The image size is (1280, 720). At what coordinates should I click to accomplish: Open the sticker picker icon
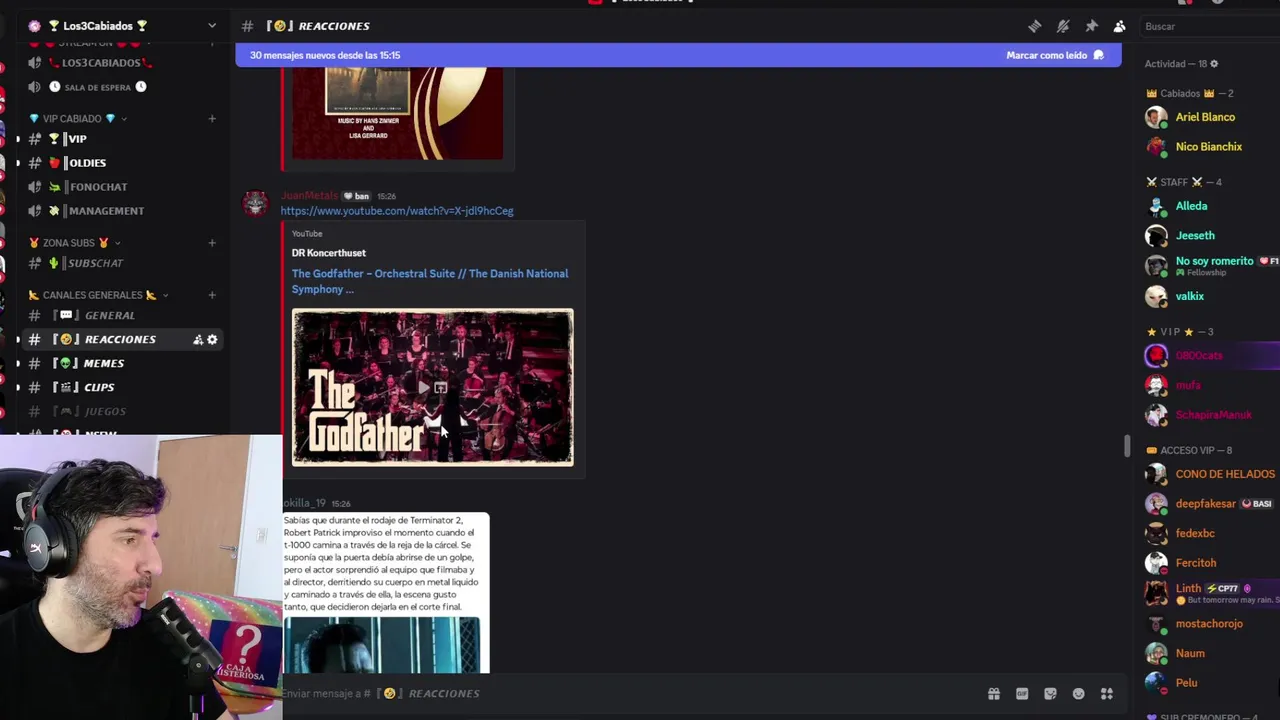pos(1050,694)
